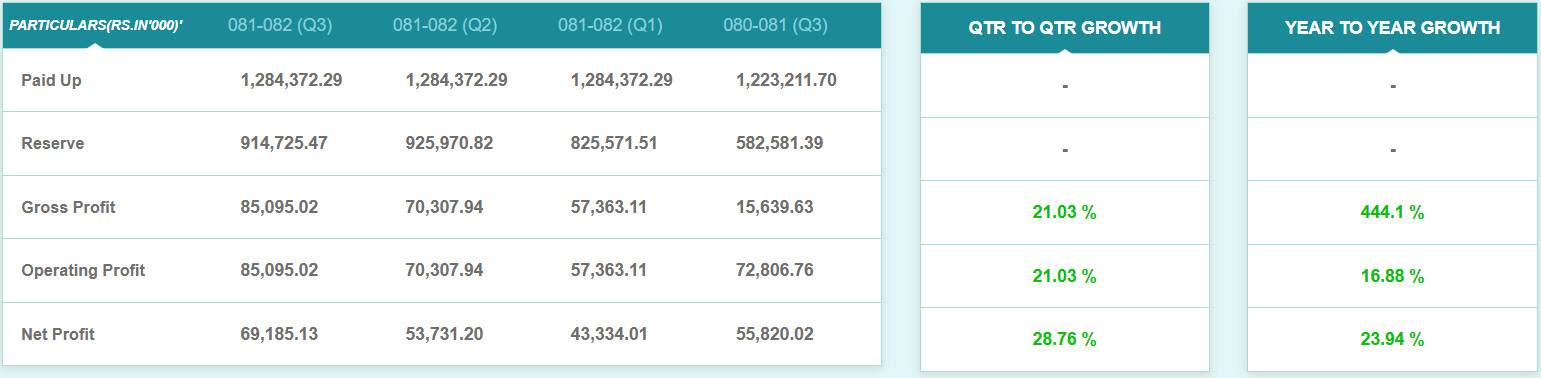Click the QTR TO QTR GROWTH header

click(1065, 28)
